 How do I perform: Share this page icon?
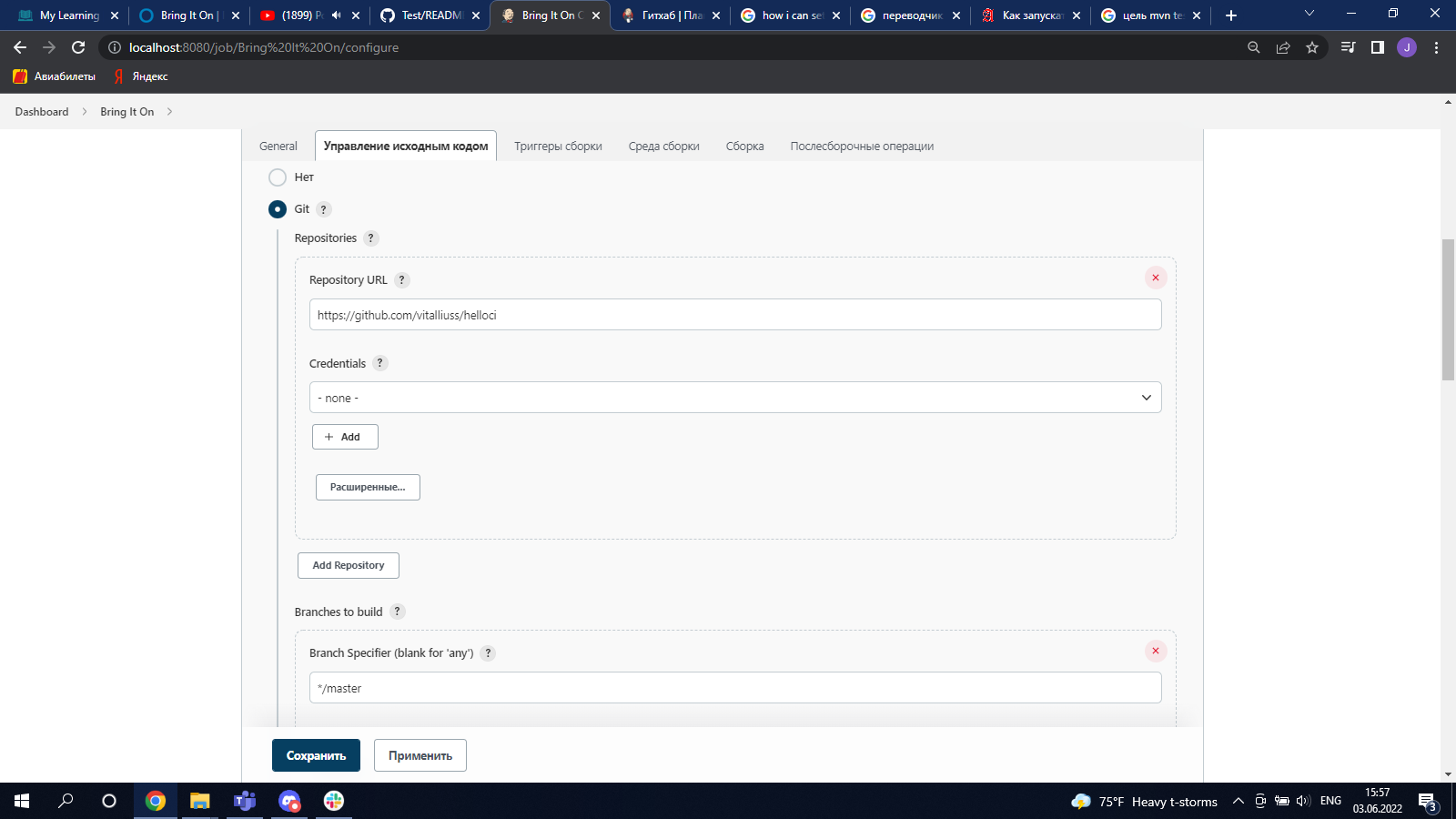tap(1283, 47)
